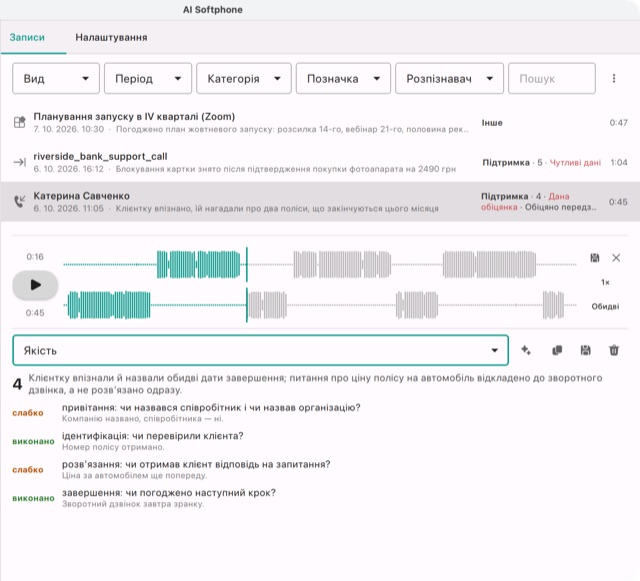Click the завершення criterion line

(169, 492)
